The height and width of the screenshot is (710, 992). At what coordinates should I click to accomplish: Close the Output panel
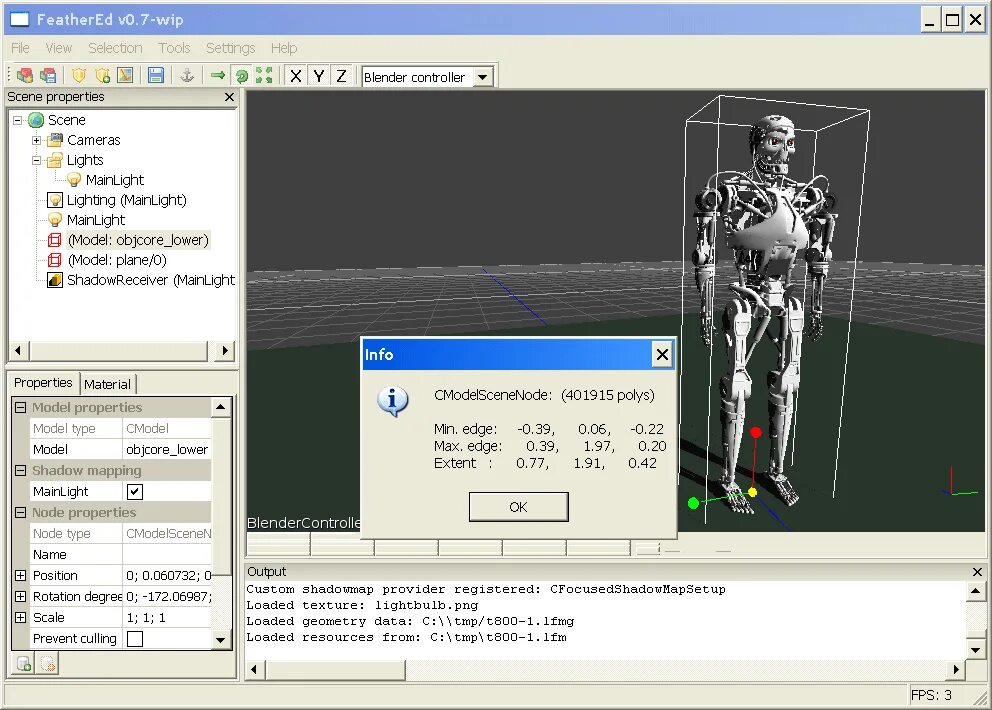pos(977,572)
